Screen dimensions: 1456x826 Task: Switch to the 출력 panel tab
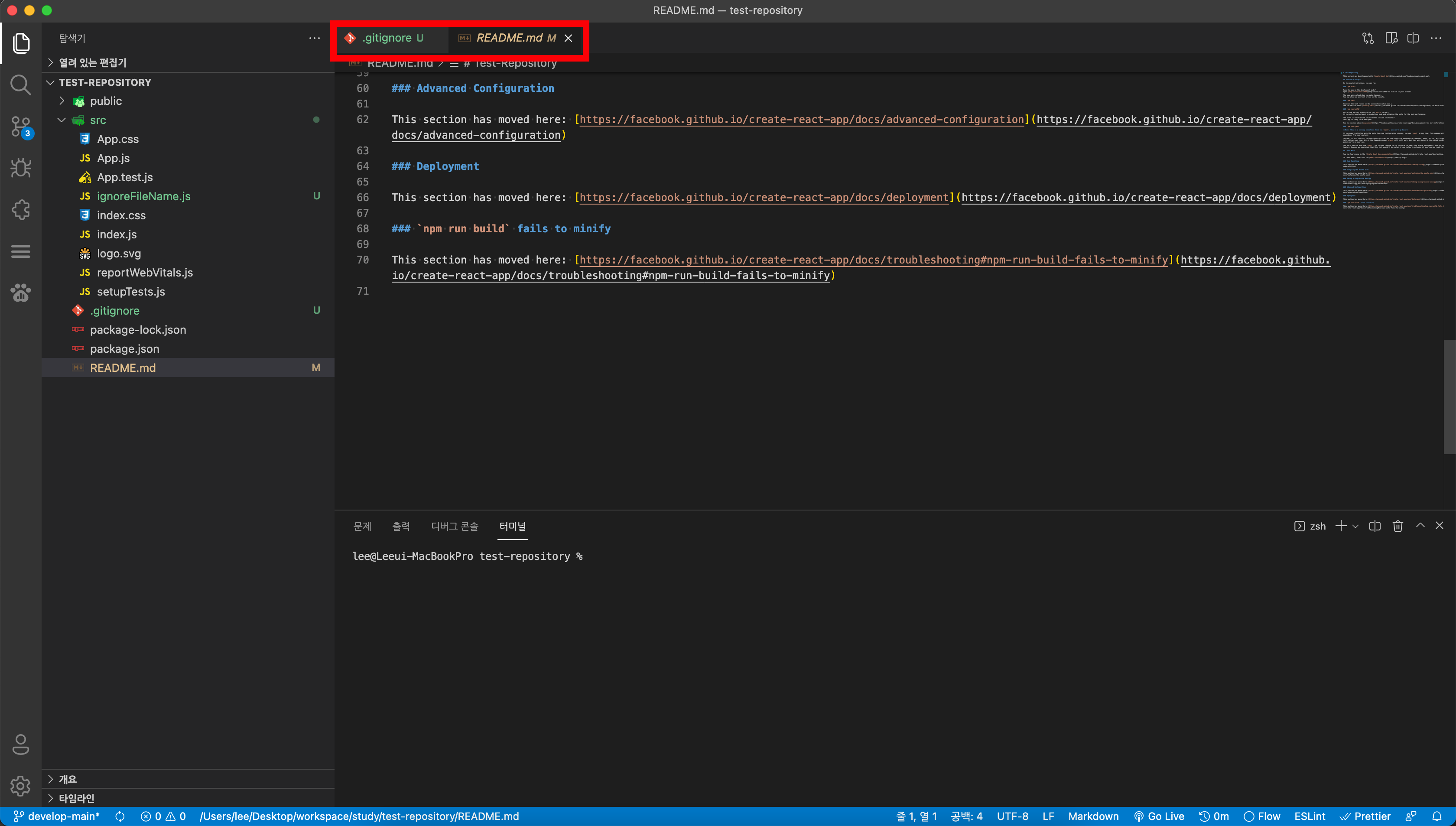pyautogui.click(x=400, y=527)
